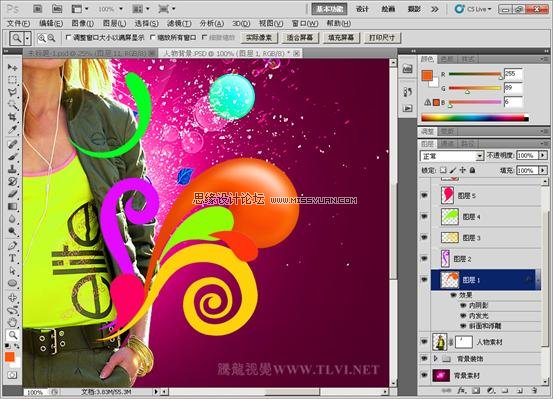The width and height of the screenshot is (553, 399).
Task: Select the Quick Selection tool
Action: [12, 104]
